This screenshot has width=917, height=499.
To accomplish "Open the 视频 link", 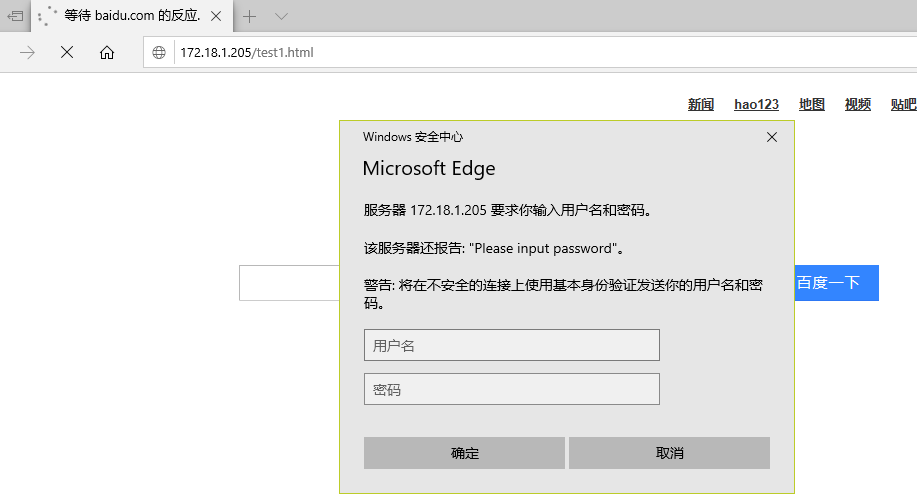I will pyautogui.click(x=858, y=105).
